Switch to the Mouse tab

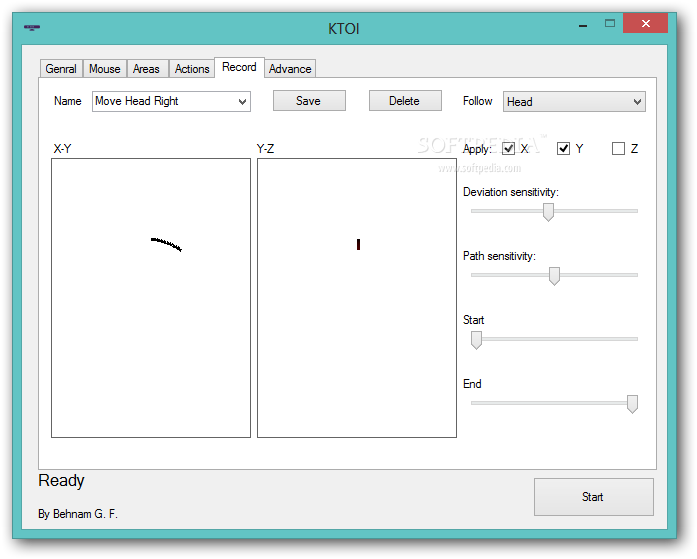tap(104, 69)
